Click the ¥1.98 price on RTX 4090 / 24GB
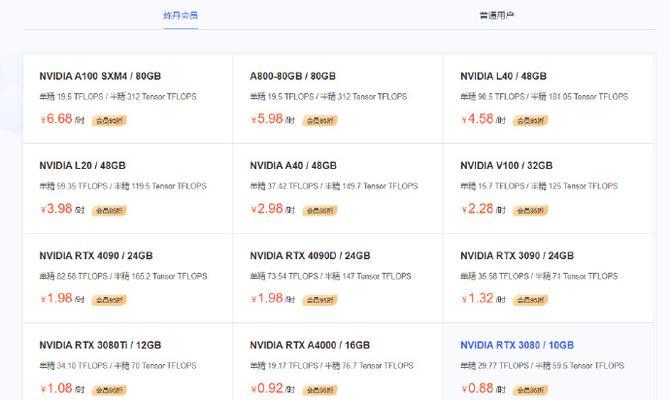 pyautogui.click(x=56, y=298)
